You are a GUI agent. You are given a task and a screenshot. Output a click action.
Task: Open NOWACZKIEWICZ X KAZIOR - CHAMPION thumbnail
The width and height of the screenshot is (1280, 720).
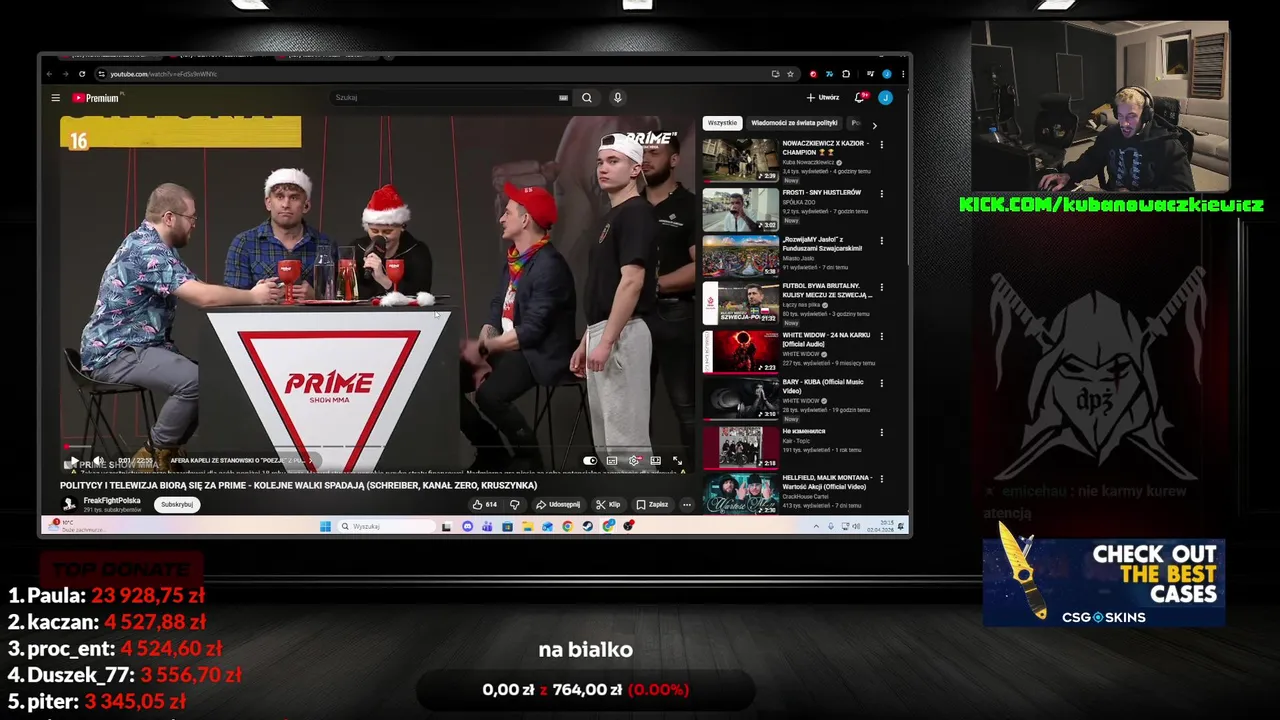pos(740,160)
